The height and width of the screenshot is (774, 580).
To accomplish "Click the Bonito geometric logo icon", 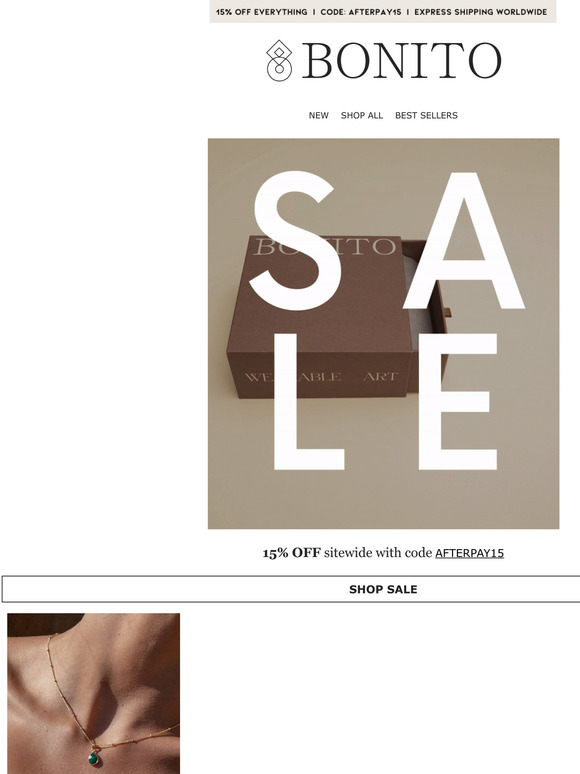I will (x=279, y=60).
